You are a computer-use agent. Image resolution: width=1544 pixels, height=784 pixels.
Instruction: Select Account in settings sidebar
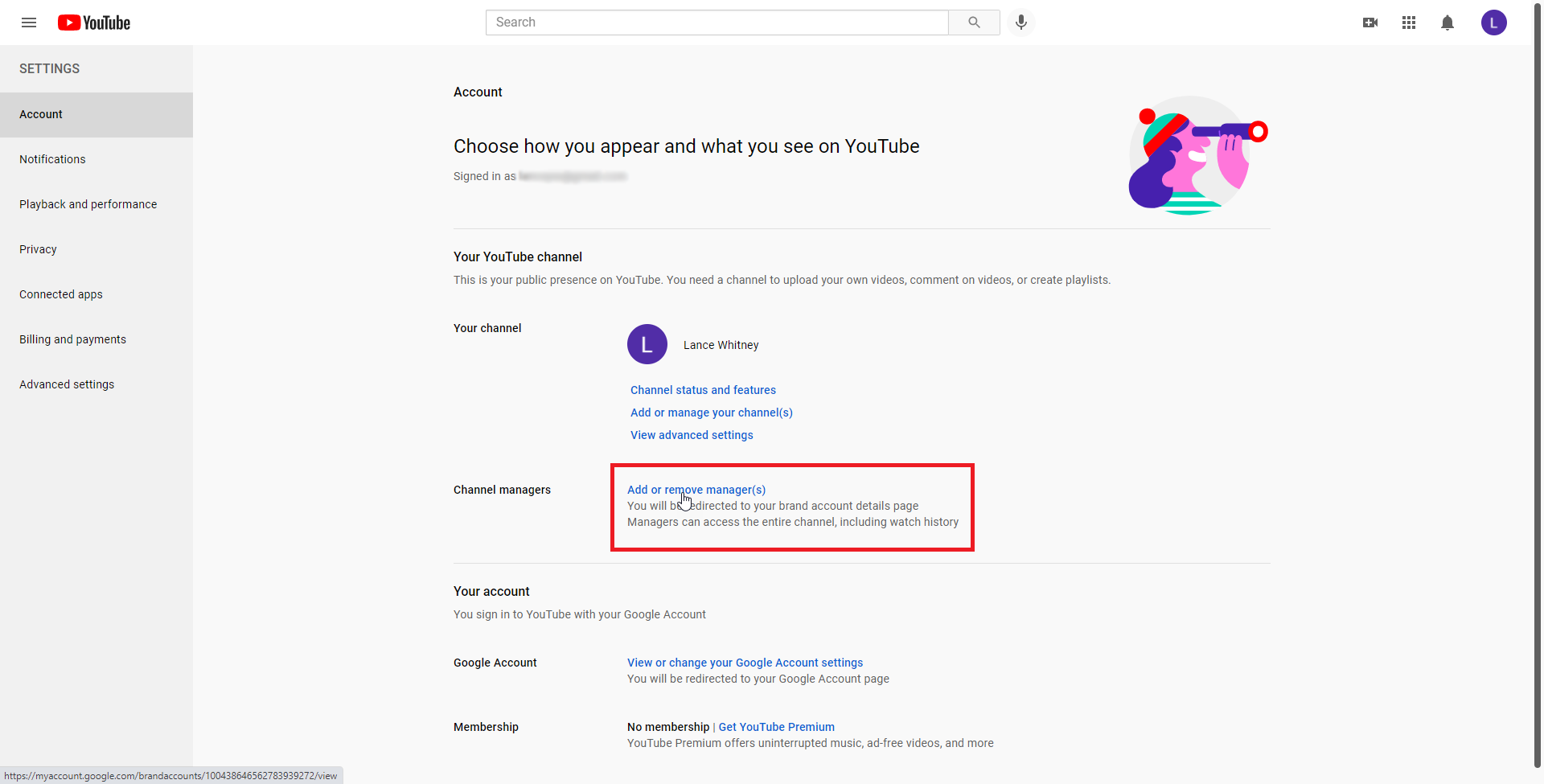(x=96, y=114)
